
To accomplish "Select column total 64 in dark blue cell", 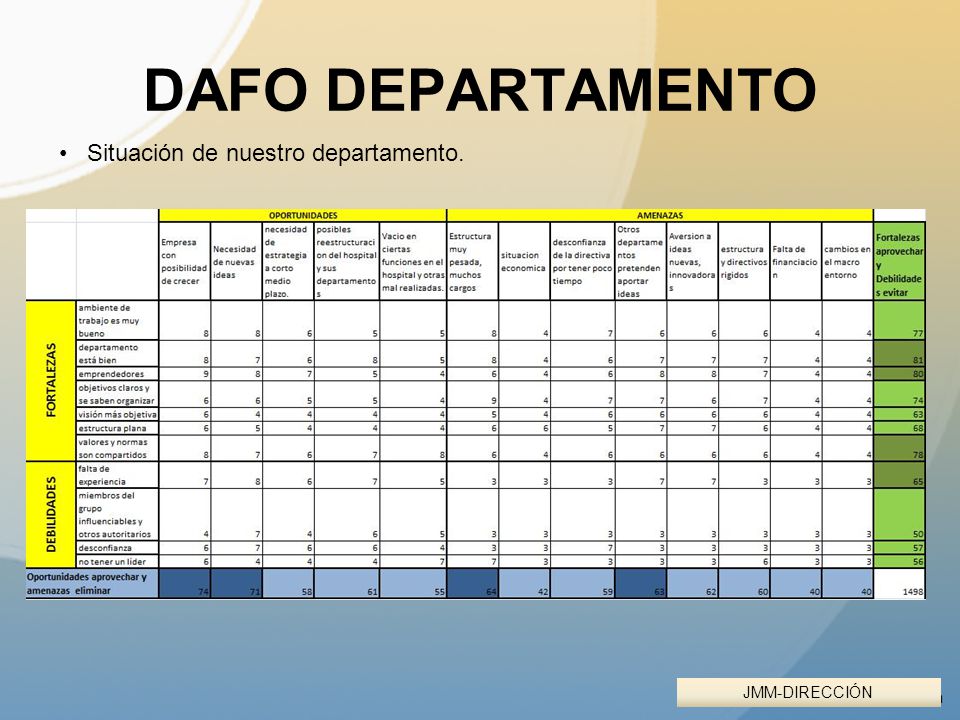I will pos(473,584).
